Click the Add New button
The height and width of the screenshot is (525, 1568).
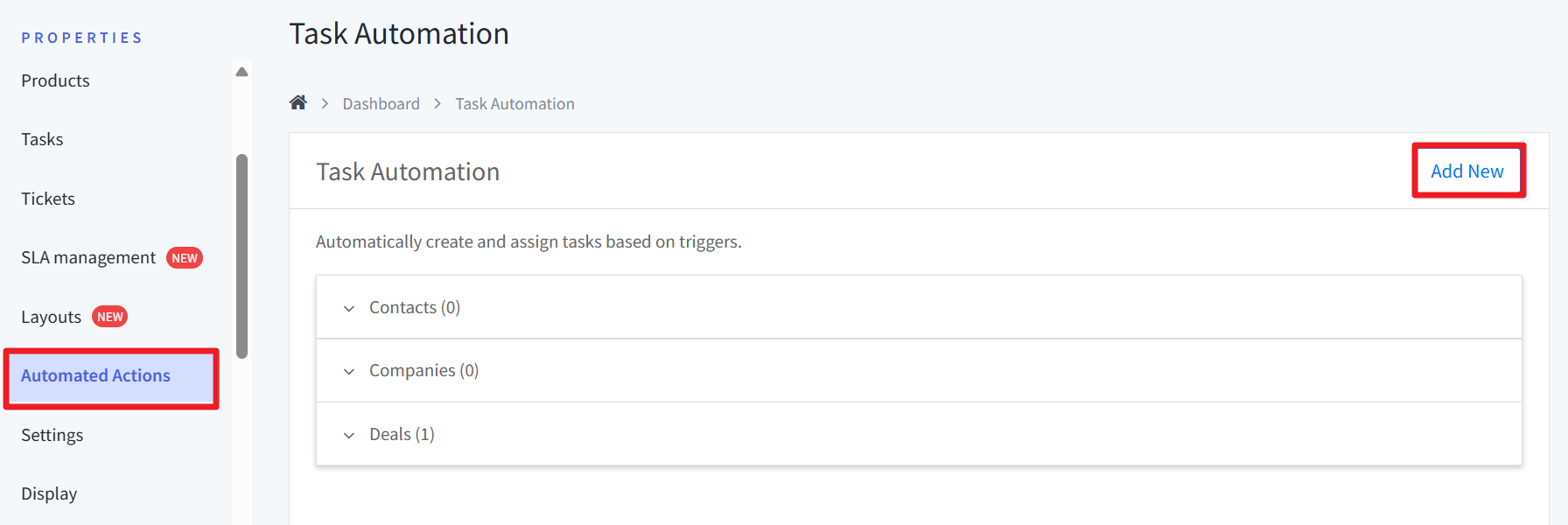1467,171
